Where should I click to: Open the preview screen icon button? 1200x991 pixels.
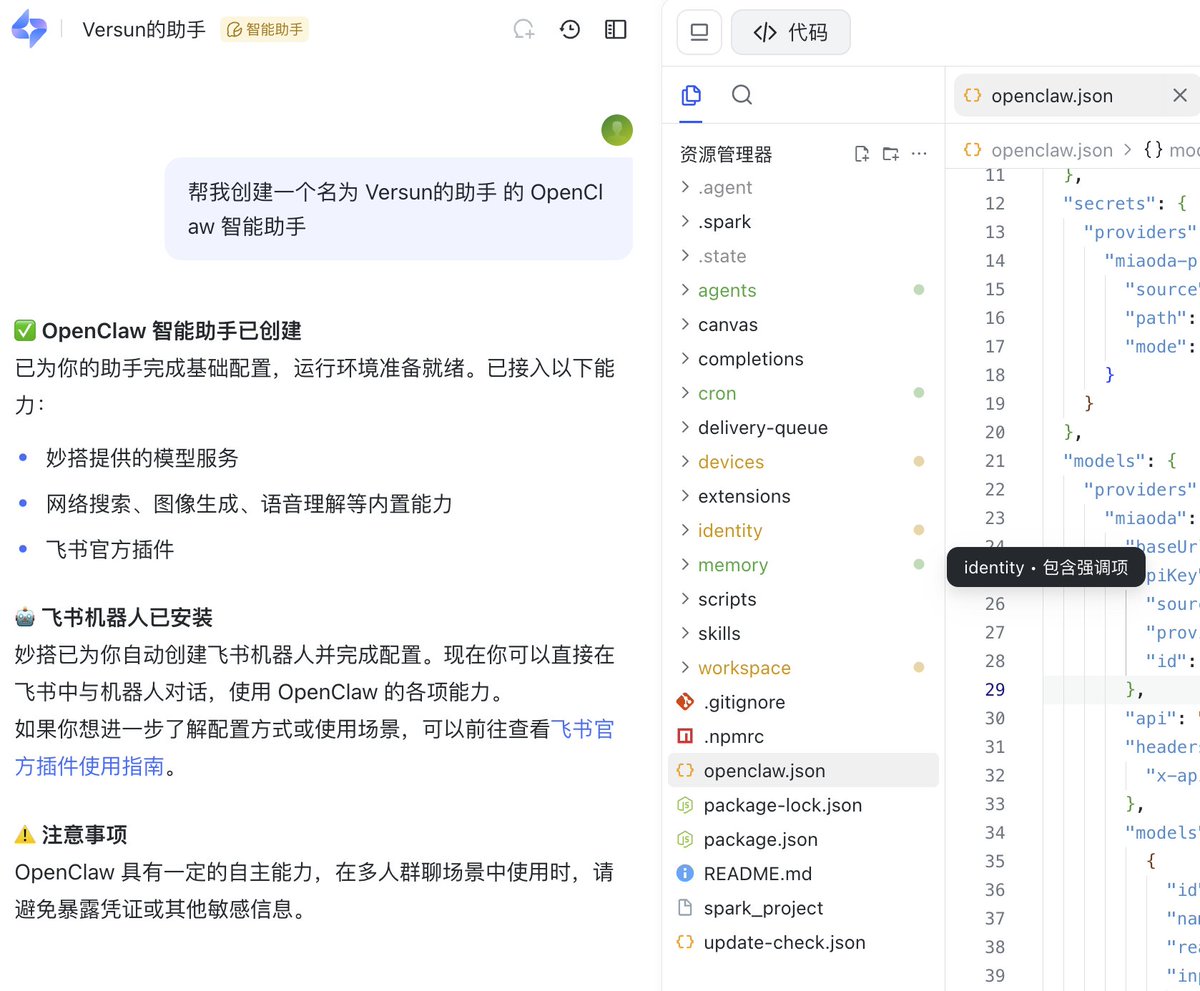[x=699, y=32]
